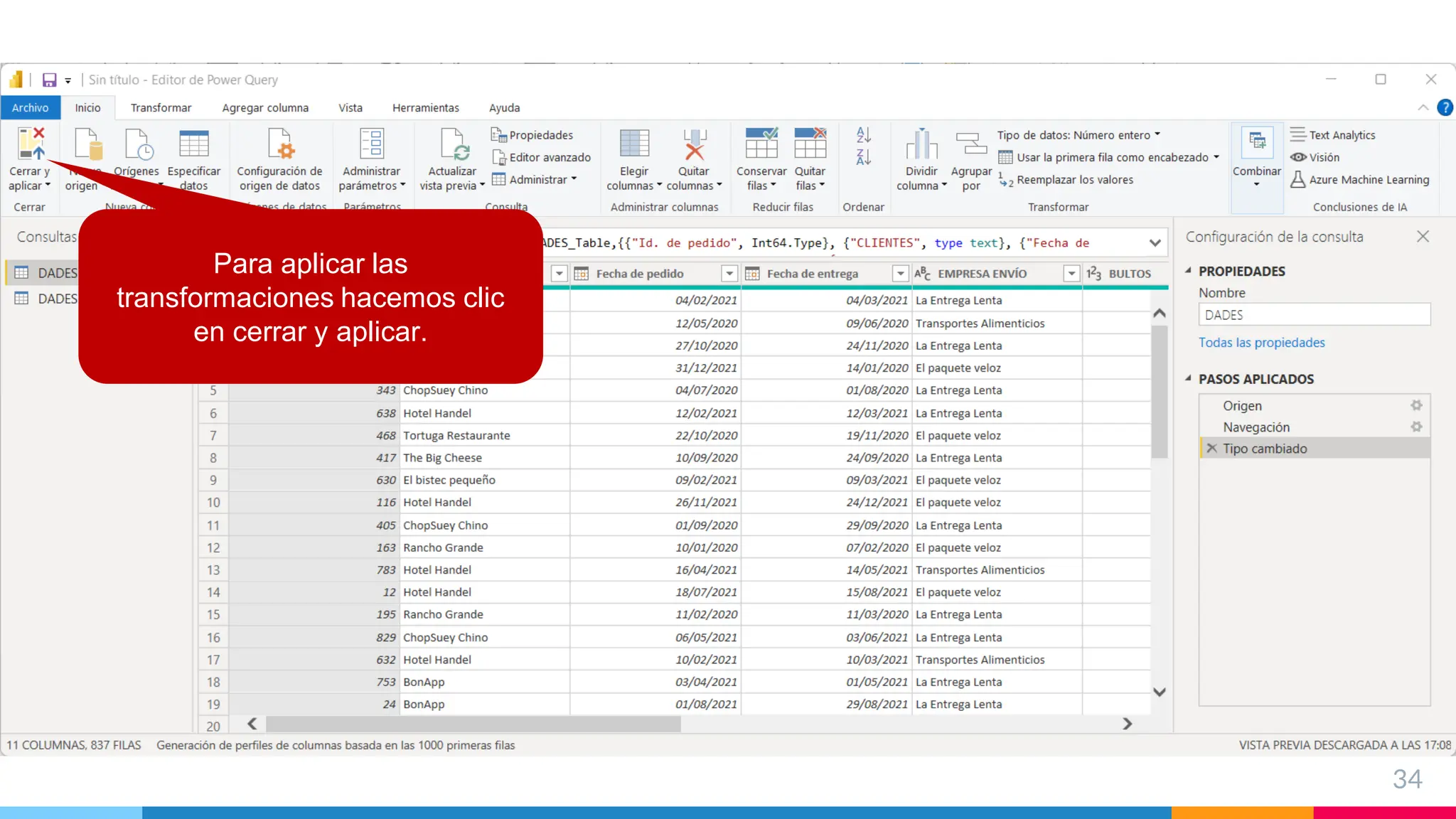Click the save icon in title bar
The image size is (1456, 819).
(x=49, y=80)
